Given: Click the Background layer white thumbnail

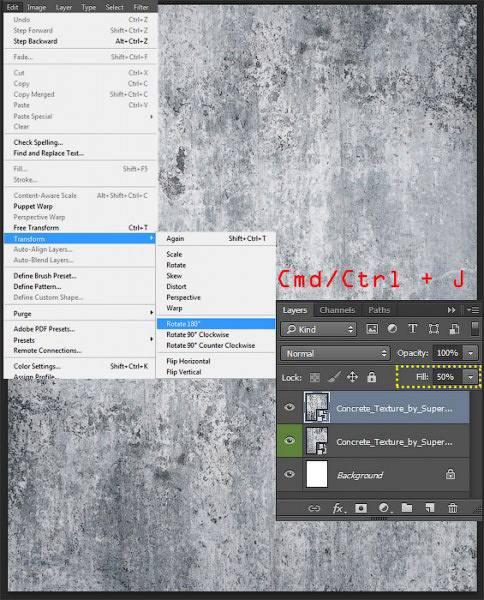Looking at the screenshot, I should 317,474.
